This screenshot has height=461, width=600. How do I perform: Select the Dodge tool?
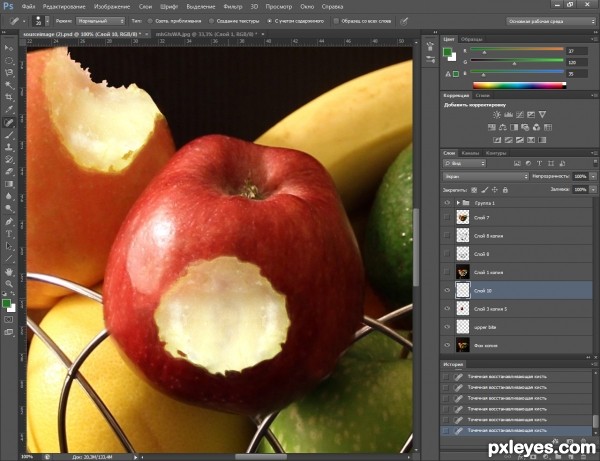(x=9, y=209)
